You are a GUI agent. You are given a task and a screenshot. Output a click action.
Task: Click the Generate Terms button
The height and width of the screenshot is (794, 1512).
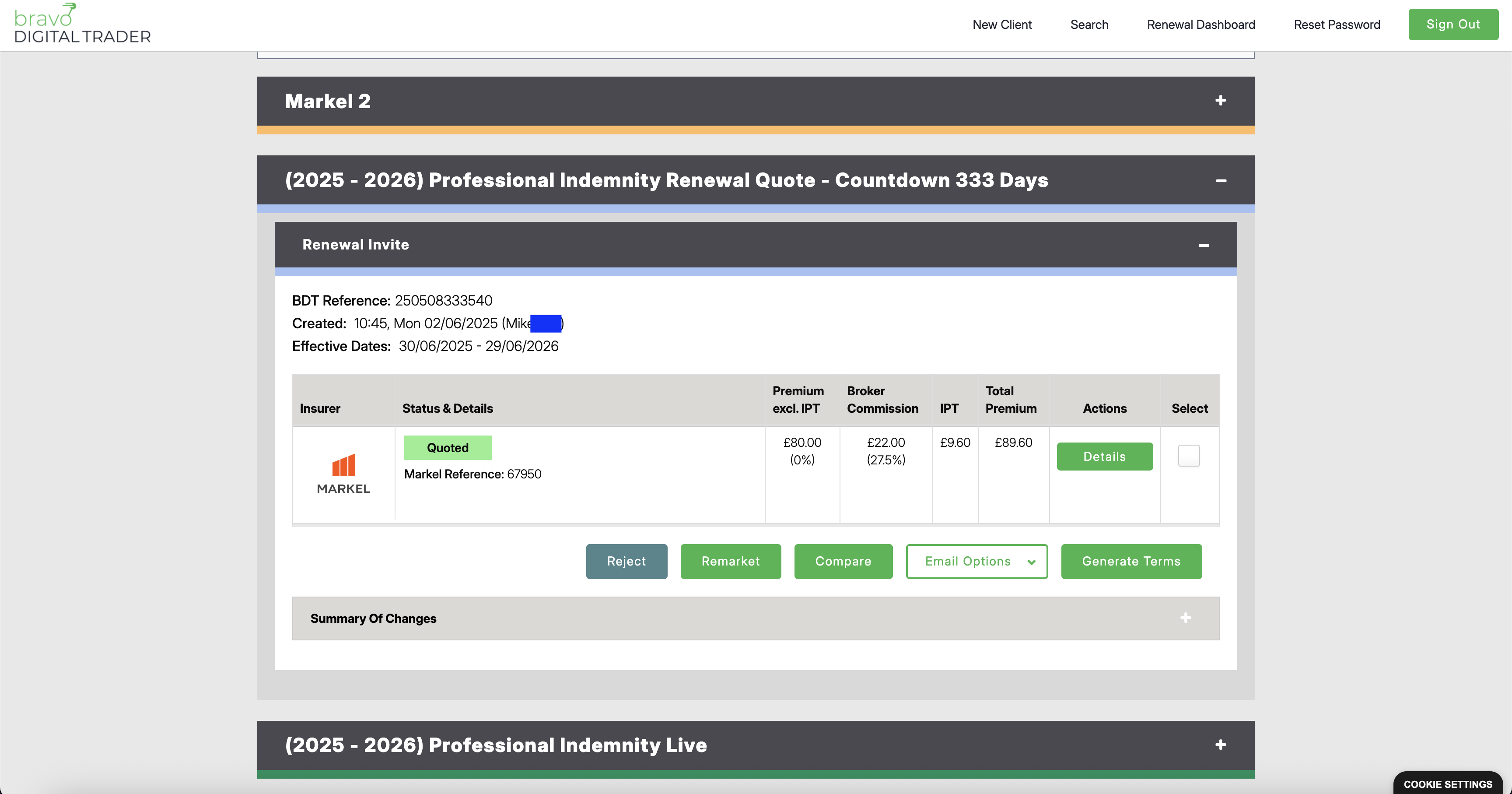[x=1130, y=562]
